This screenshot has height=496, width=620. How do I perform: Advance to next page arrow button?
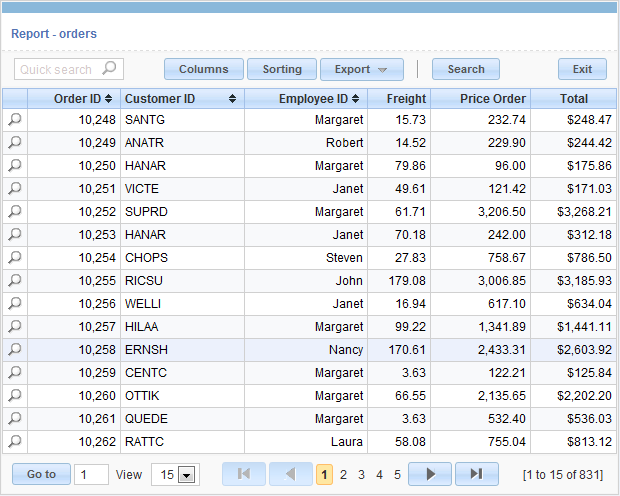(x=430, y=474)
